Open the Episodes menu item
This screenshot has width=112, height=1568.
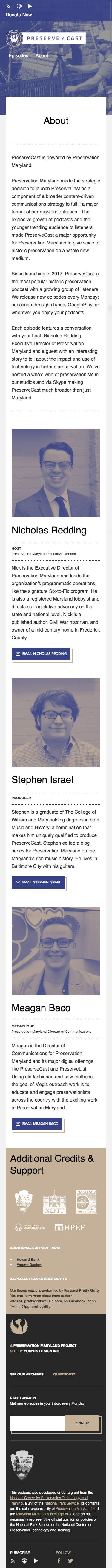tap(18, 55)
